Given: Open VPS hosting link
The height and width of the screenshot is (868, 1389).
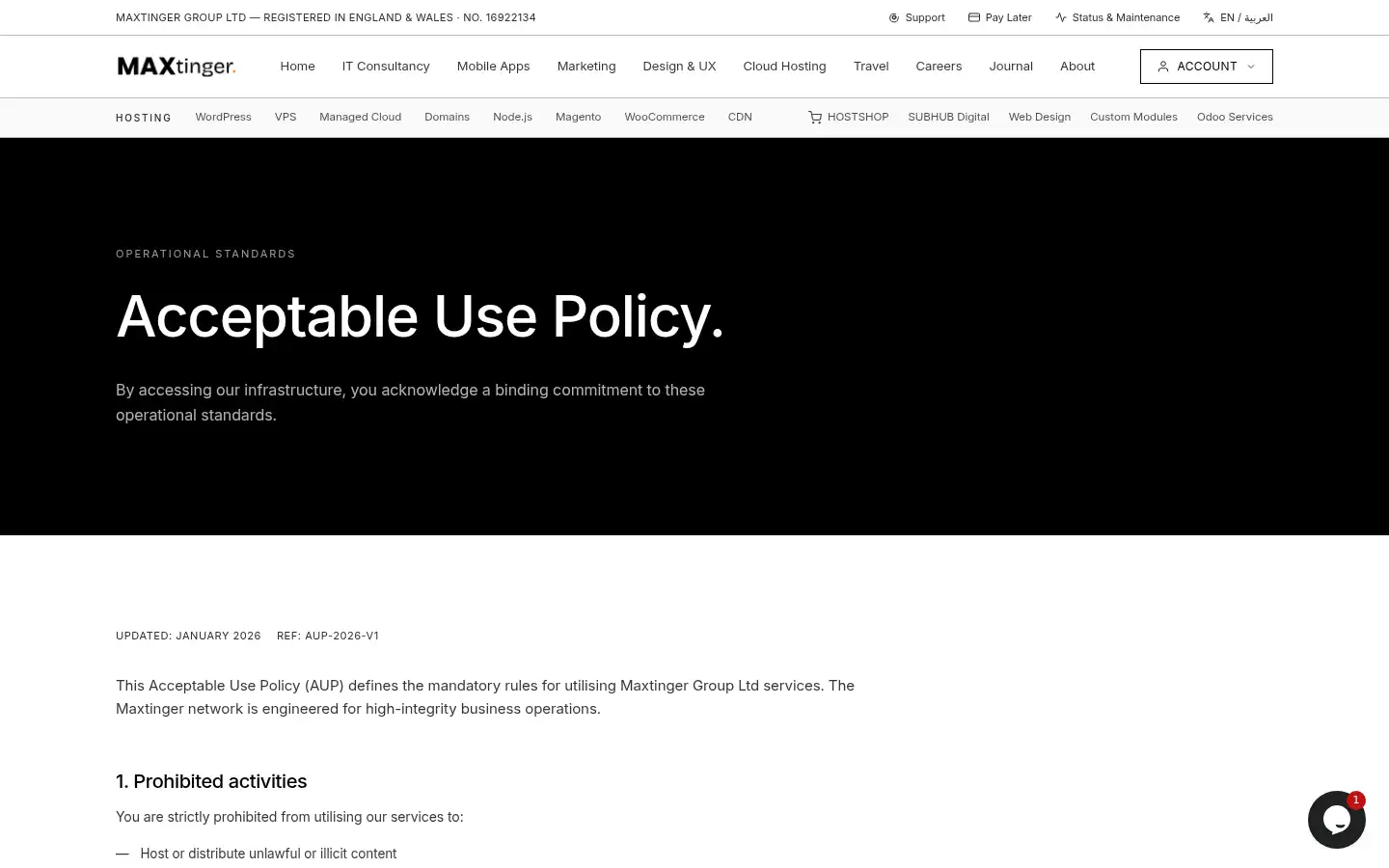Looking at the screenshot, I should tap(286, 117).
